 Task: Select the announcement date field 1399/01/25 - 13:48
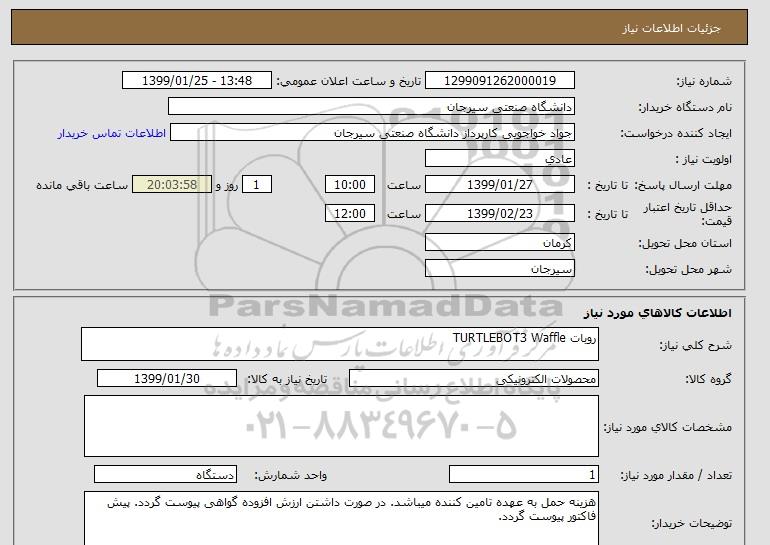(196, 81)
